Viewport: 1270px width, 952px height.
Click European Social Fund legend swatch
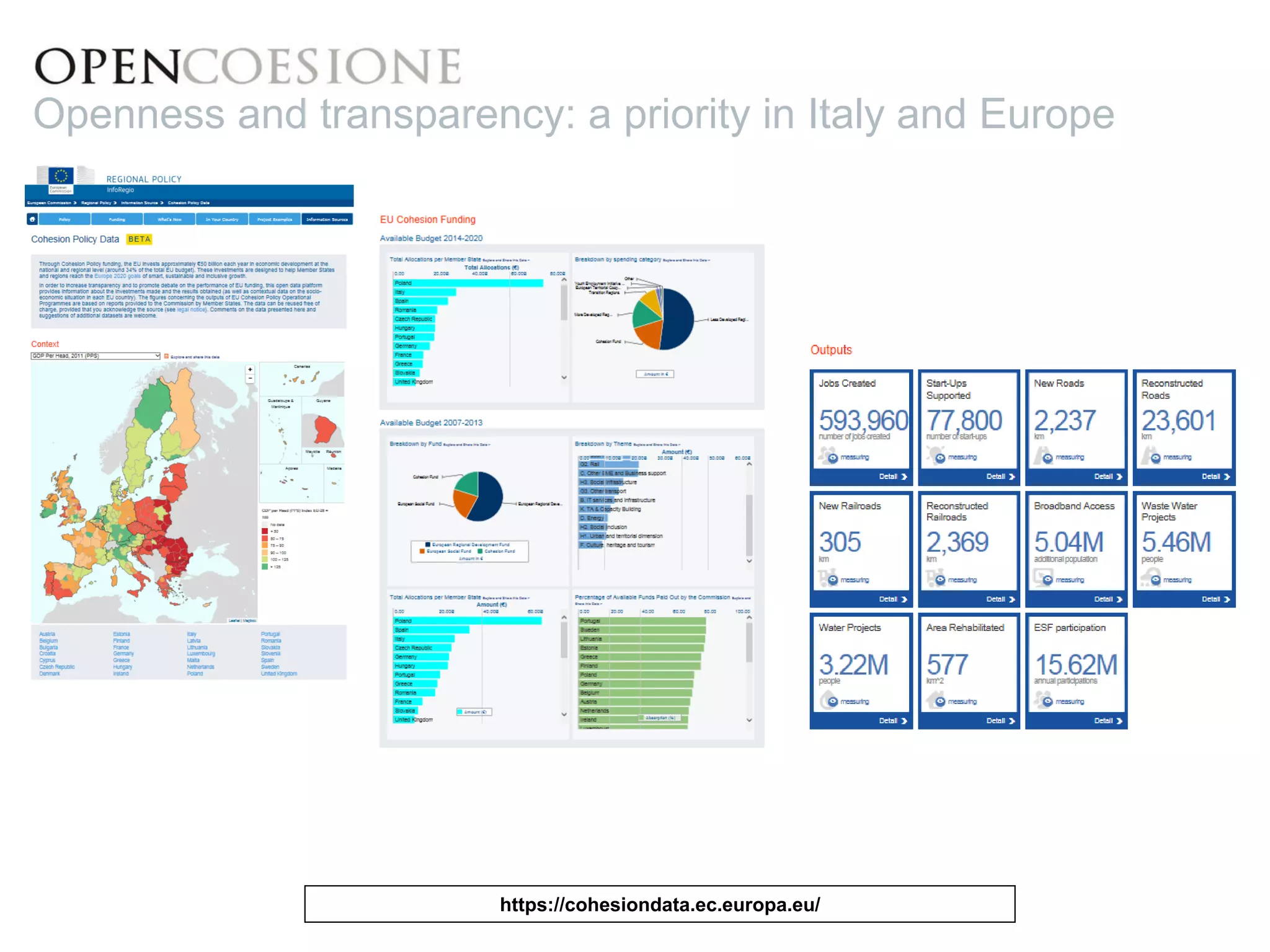tap(422, 551)
